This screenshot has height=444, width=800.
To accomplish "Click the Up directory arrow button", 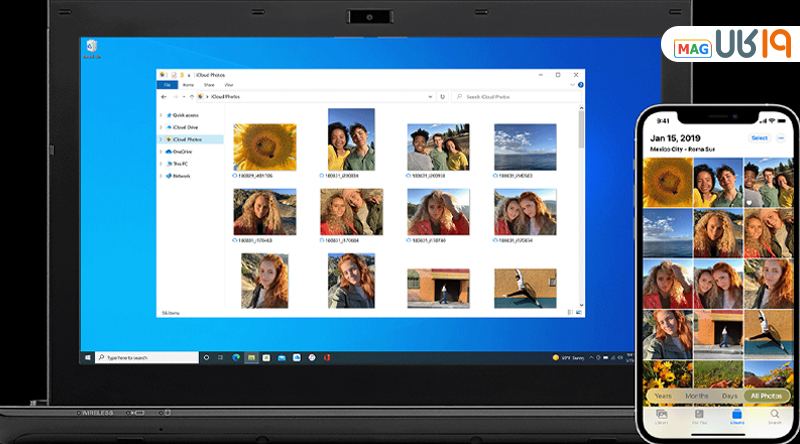I will pyautogui.click(x=192, y=97).
